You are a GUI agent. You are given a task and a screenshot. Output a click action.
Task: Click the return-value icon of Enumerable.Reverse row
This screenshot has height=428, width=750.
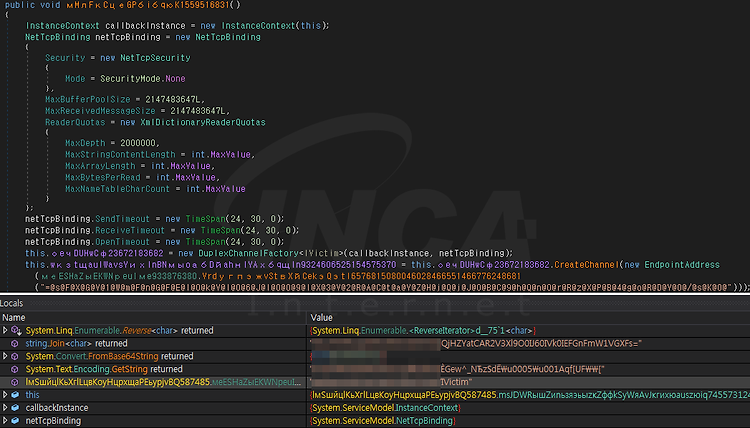pos(16,330)
